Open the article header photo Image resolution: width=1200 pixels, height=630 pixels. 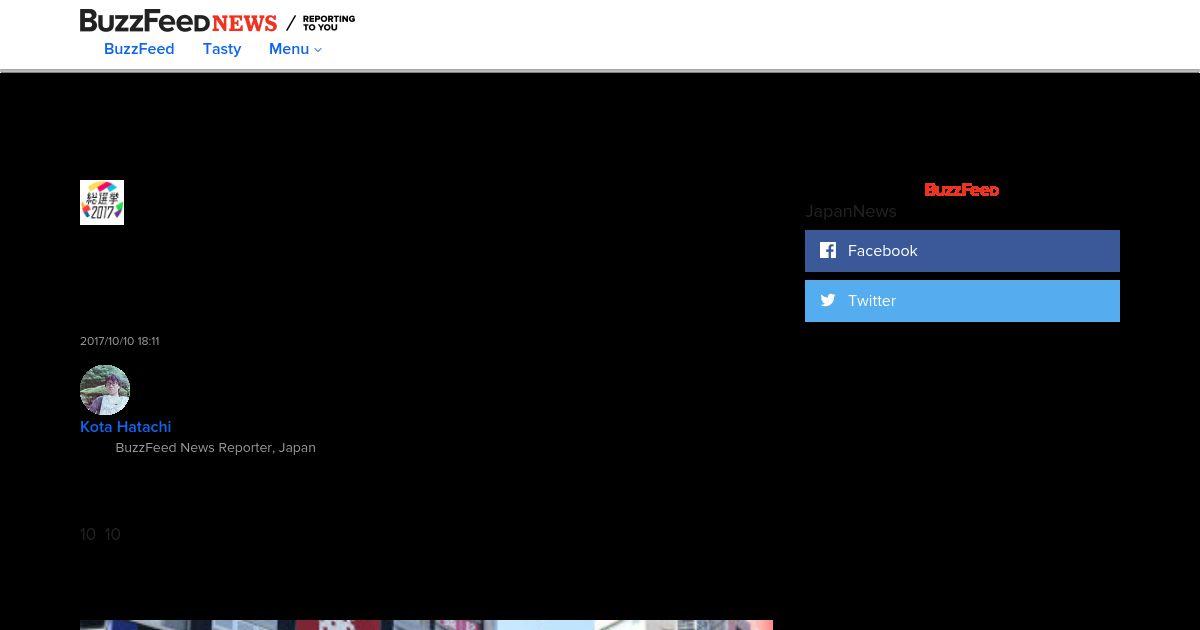(x=426, y=625)
